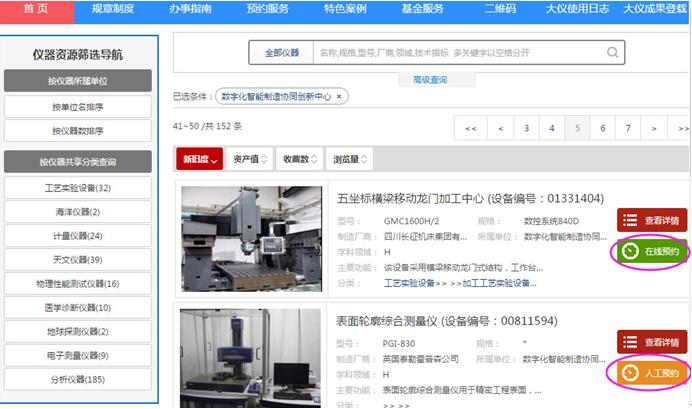Go to next page with > arrow
Viewport: 692px width, 409px height.
(654, 128)
